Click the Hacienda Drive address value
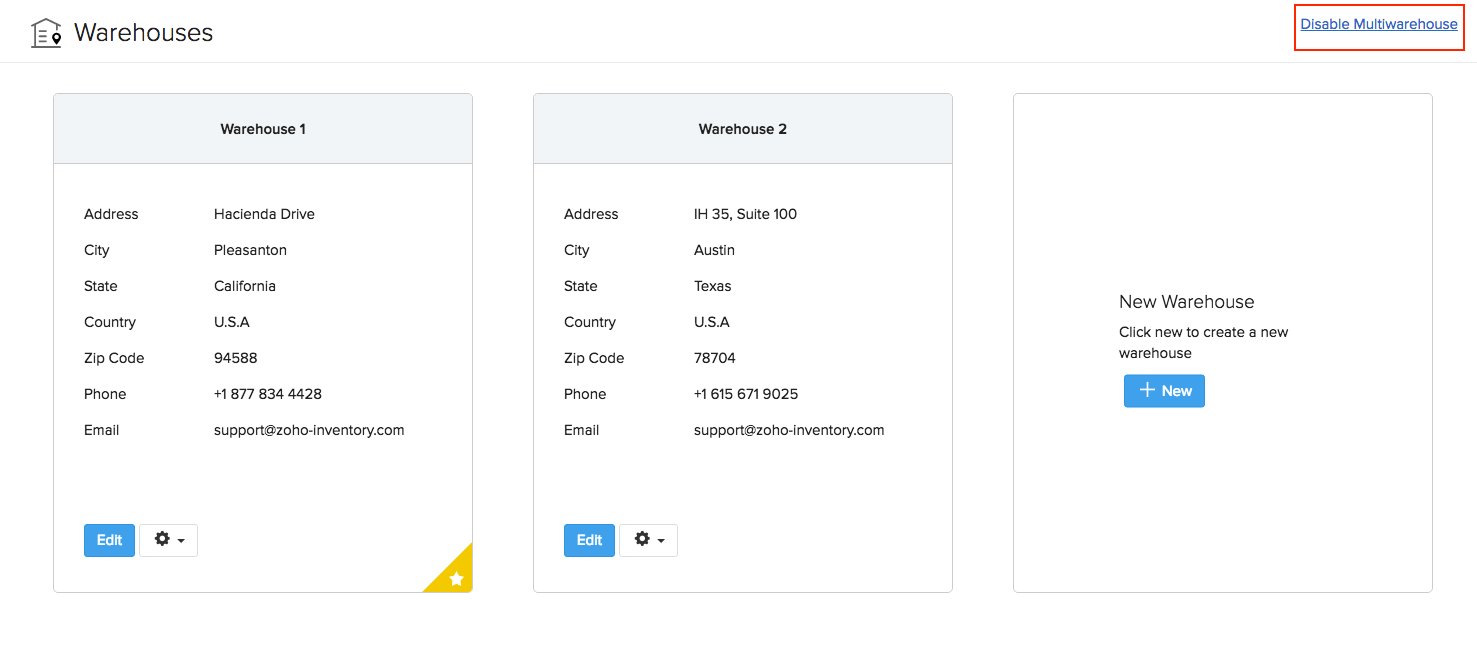This screenshot has height=661, width=1477. tap(264, 214)
